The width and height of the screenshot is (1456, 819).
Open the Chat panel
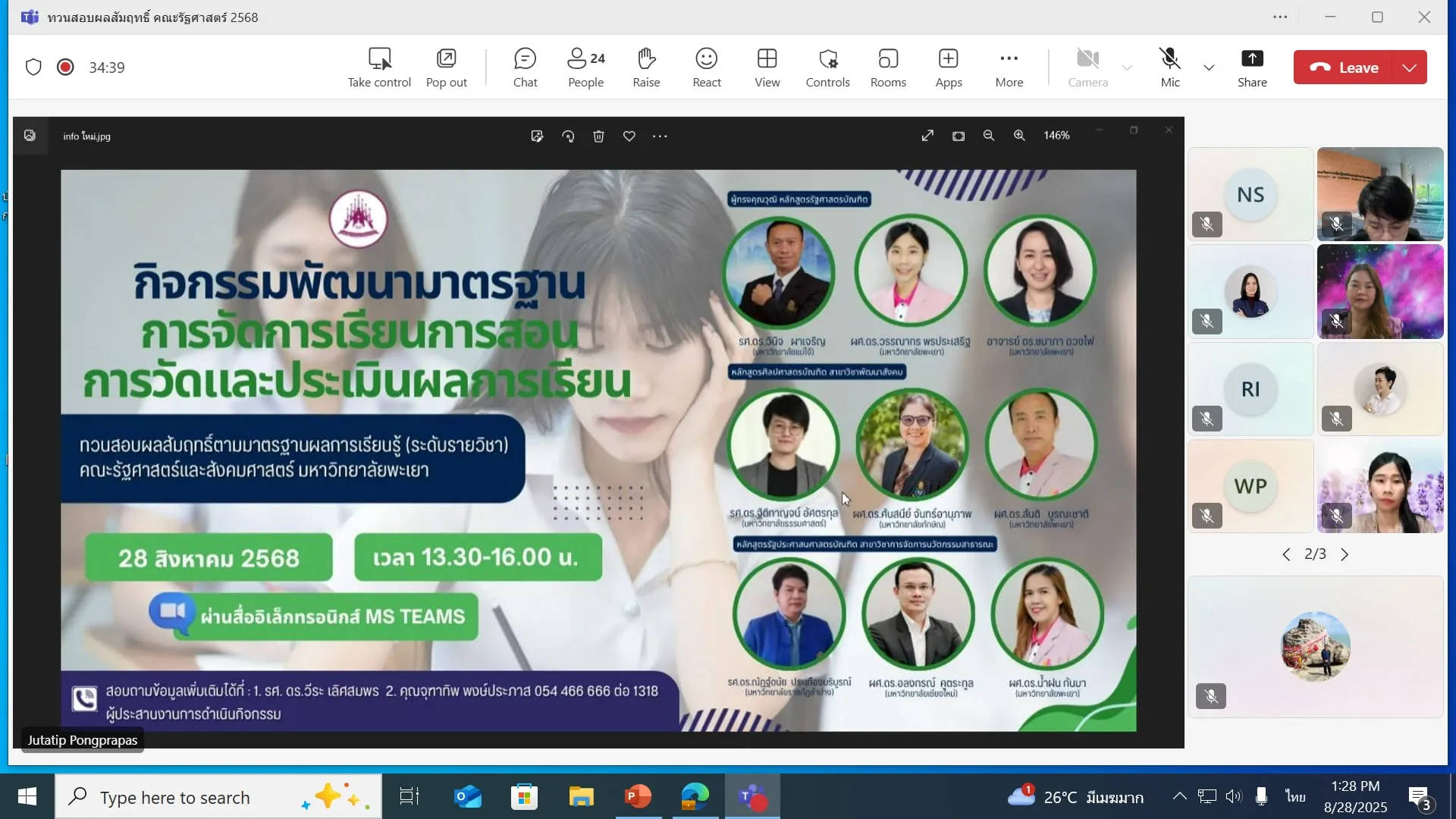pos(525,67)
